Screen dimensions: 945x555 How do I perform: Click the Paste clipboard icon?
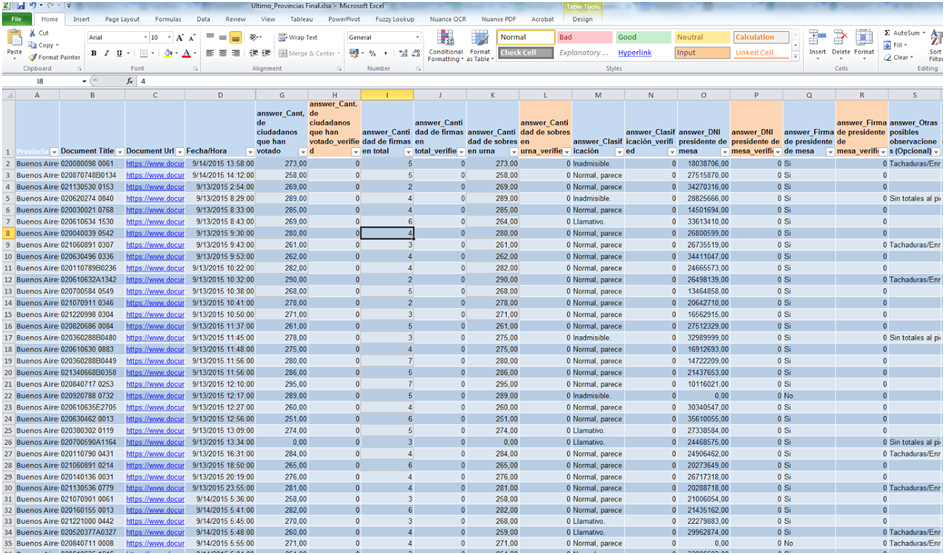click(x=14, y=39)
